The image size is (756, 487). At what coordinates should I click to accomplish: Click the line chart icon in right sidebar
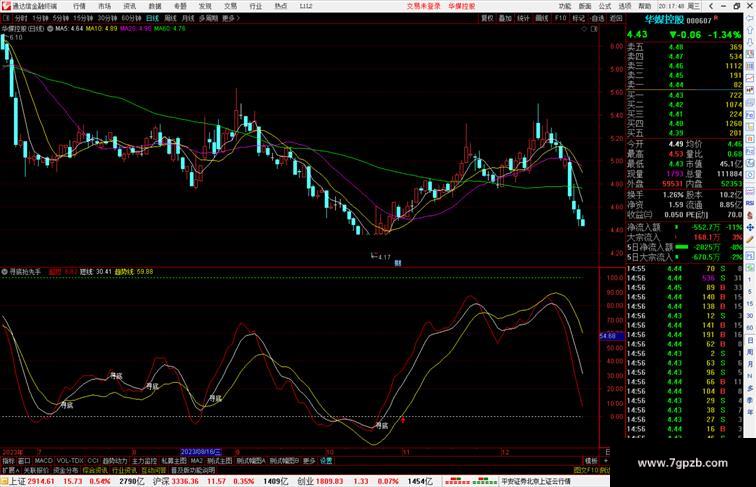pos(750,78)
